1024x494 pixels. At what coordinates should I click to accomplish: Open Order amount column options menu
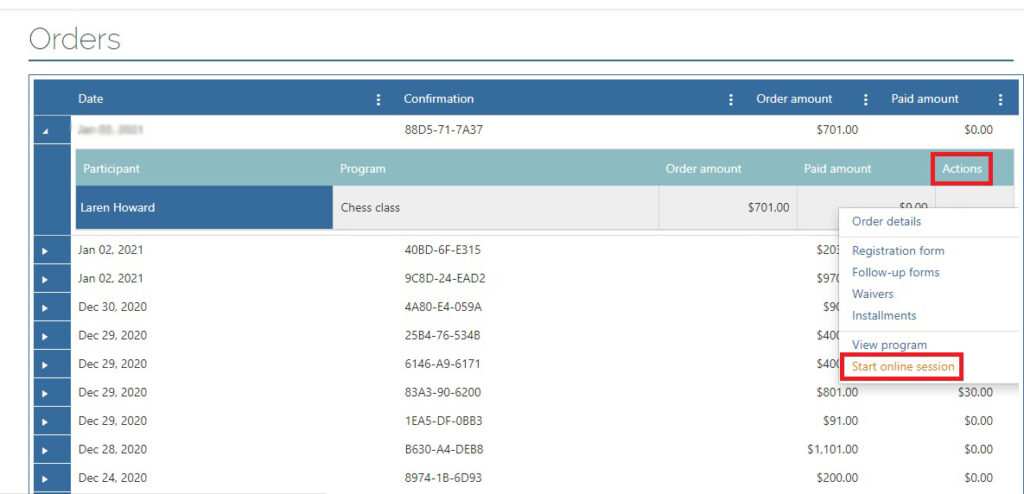866,99
